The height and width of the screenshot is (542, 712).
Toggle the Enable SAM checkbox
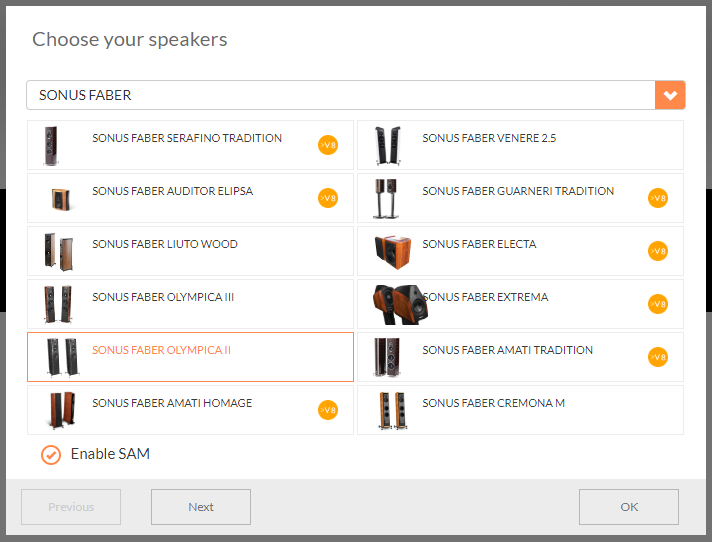pyautogui.click(x=51, y=455)
